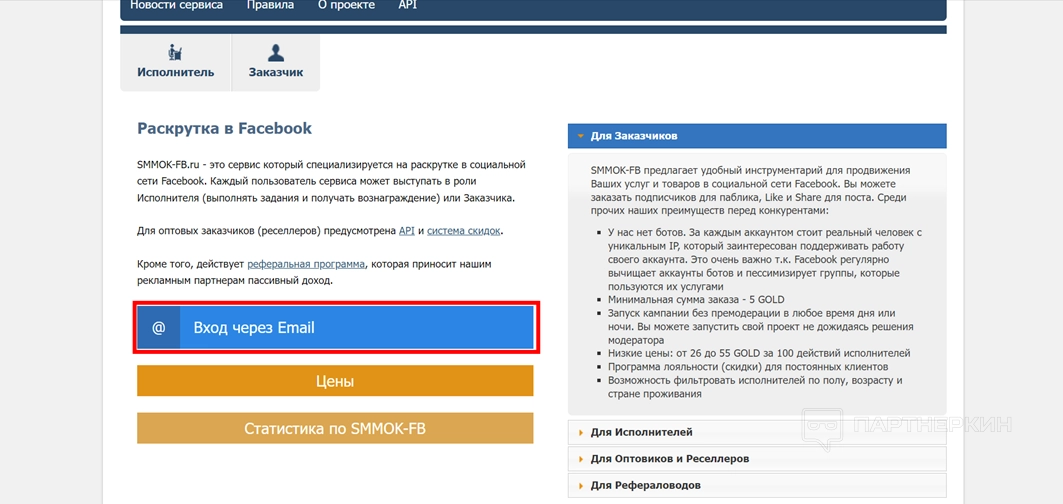The width and height of the screenshot is (1063, 504).
Task: Open the О проекте menu item
Action: click(x=346, y=5)
